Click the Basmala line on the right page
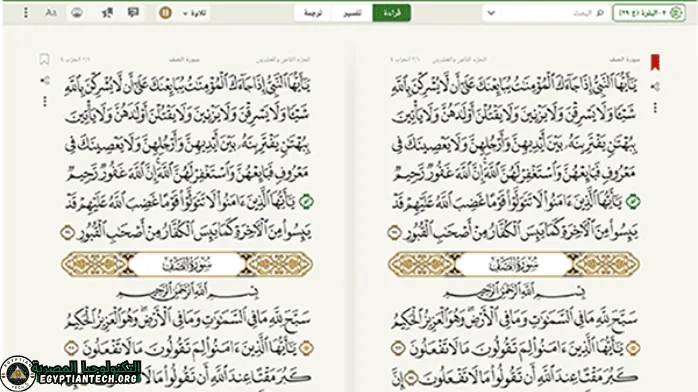The width and height of the screenshot is (698, 392). pos(514,292)
